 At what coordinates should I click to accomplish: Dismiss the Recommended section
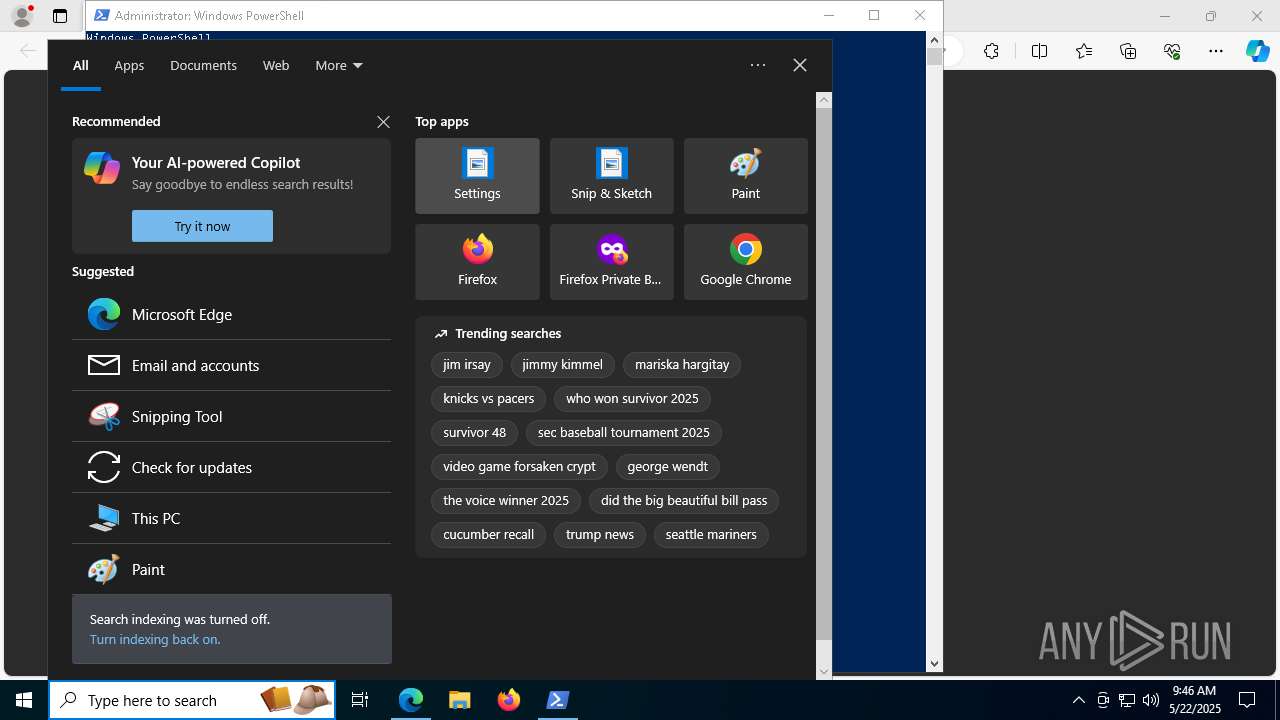point(383,121)
